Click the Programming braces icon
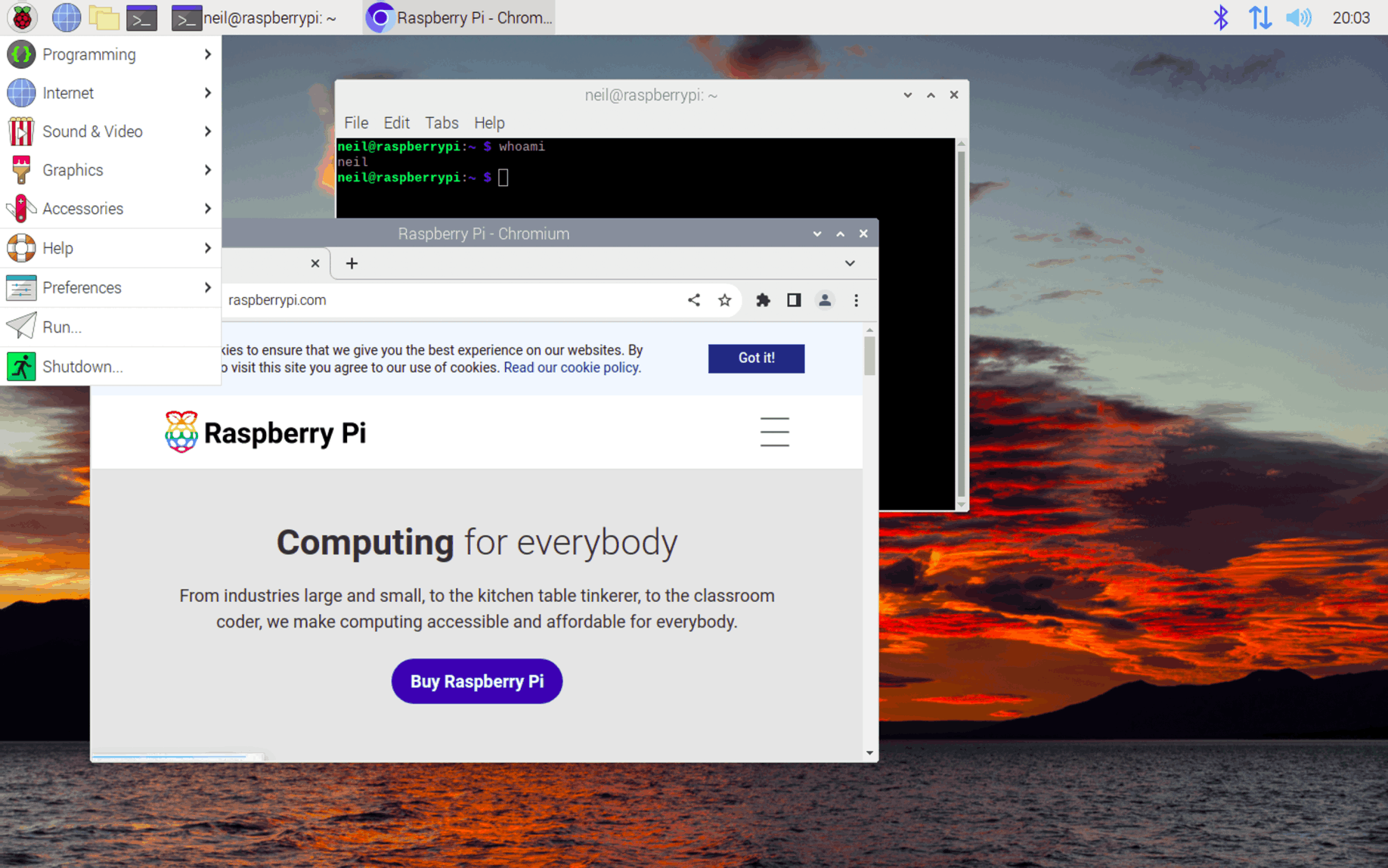The height and width of the screenshot is (868, 1388). click(21, 54)
